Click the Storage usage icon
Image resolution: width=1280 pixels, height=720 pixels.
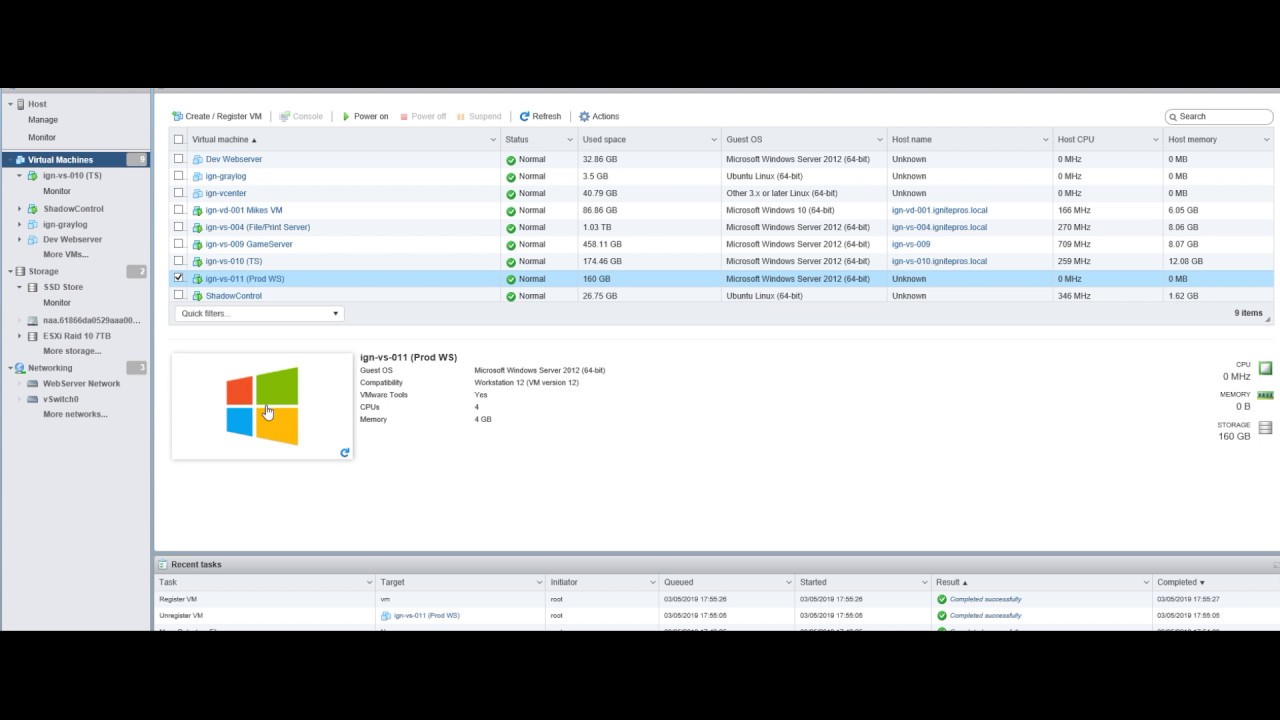[x=1265, y=428]
